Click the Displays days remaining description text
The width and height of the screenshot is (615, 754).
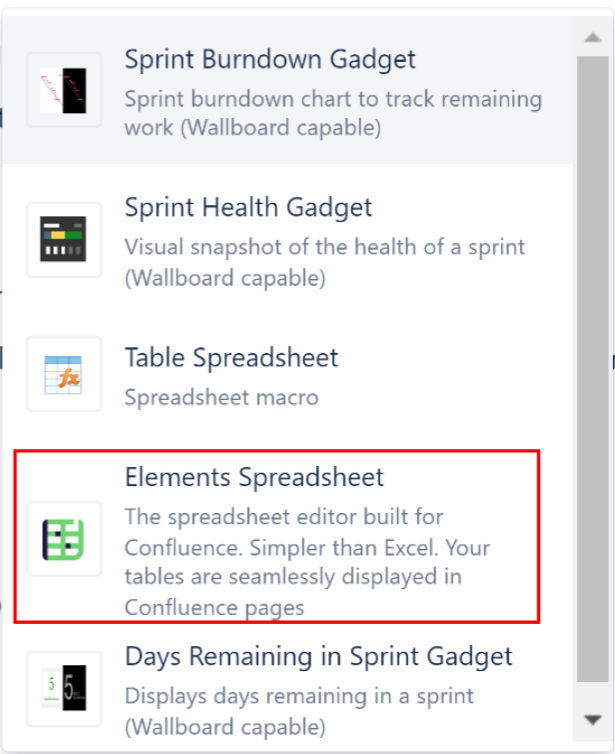299,696
